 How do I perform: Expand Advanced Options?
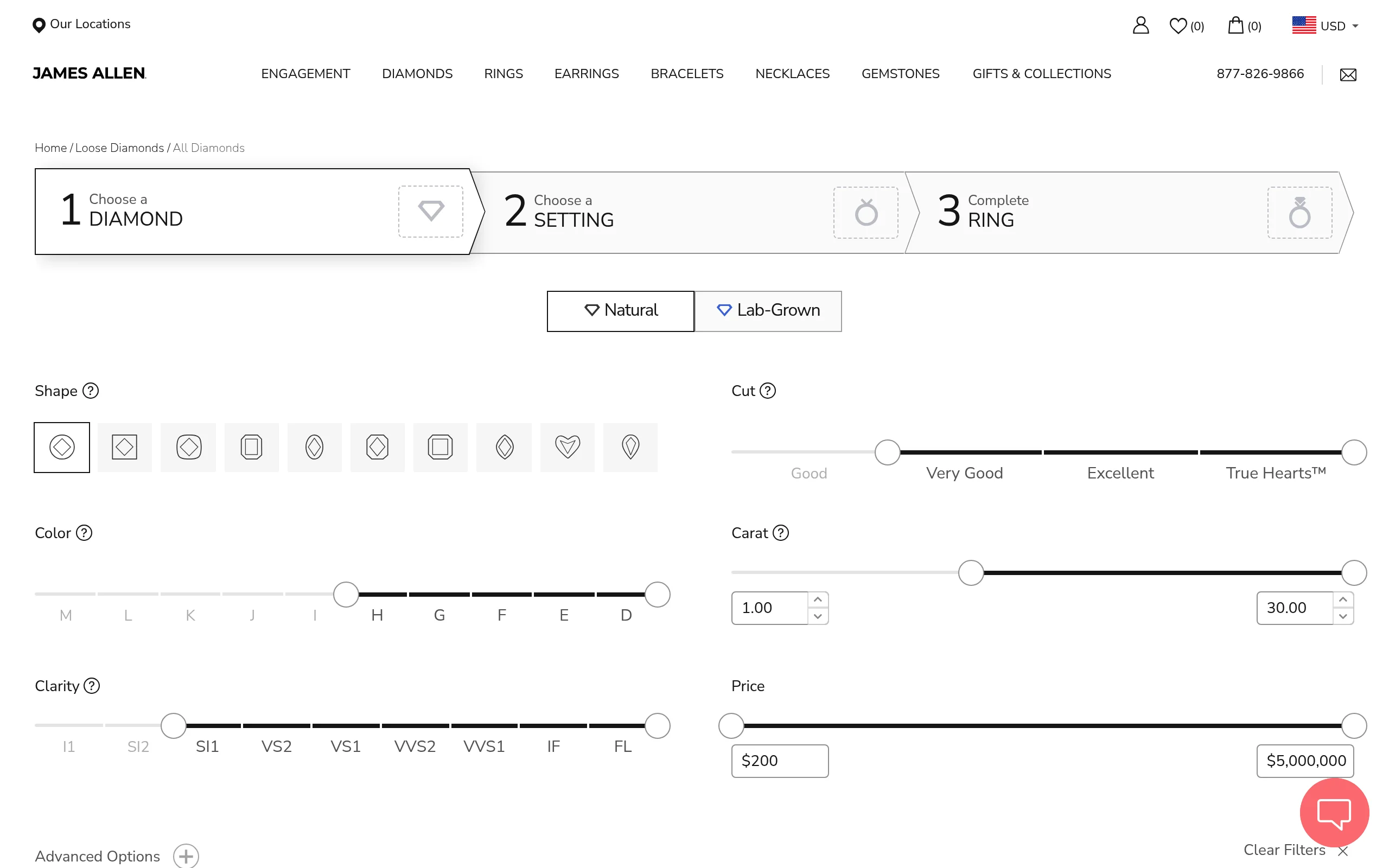pos(186,856)
